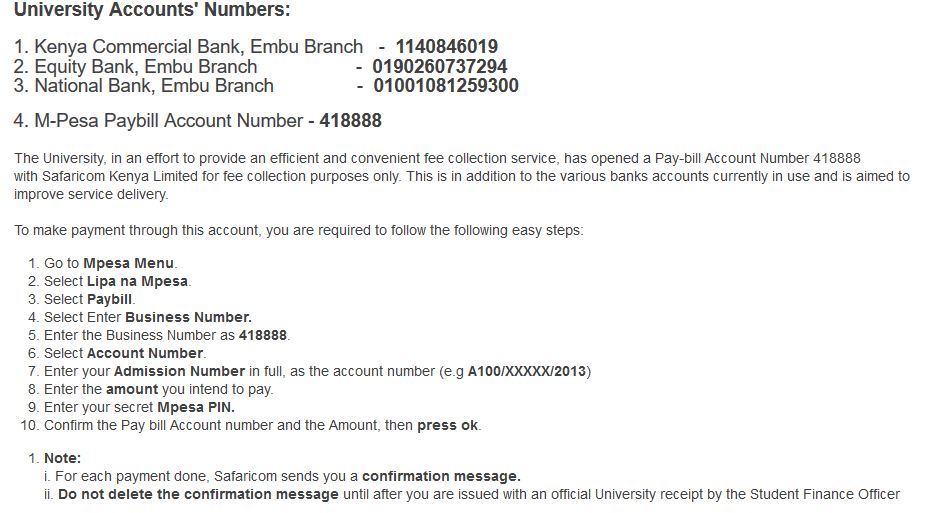Click the example A100/XXXXX/2013 text
This screenshot has width=927, height=513.
pyautogui.click(x=527, y=371)
